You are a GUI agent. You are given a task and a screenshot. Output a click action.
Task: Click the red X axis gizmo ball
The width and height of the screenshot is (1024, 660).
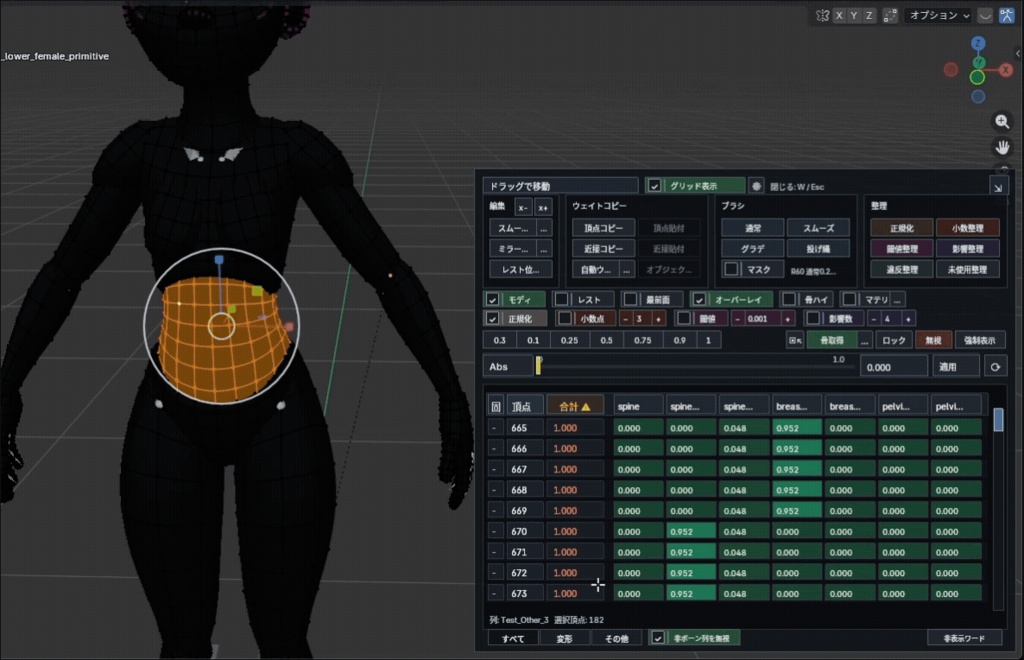pos(1006,69)
